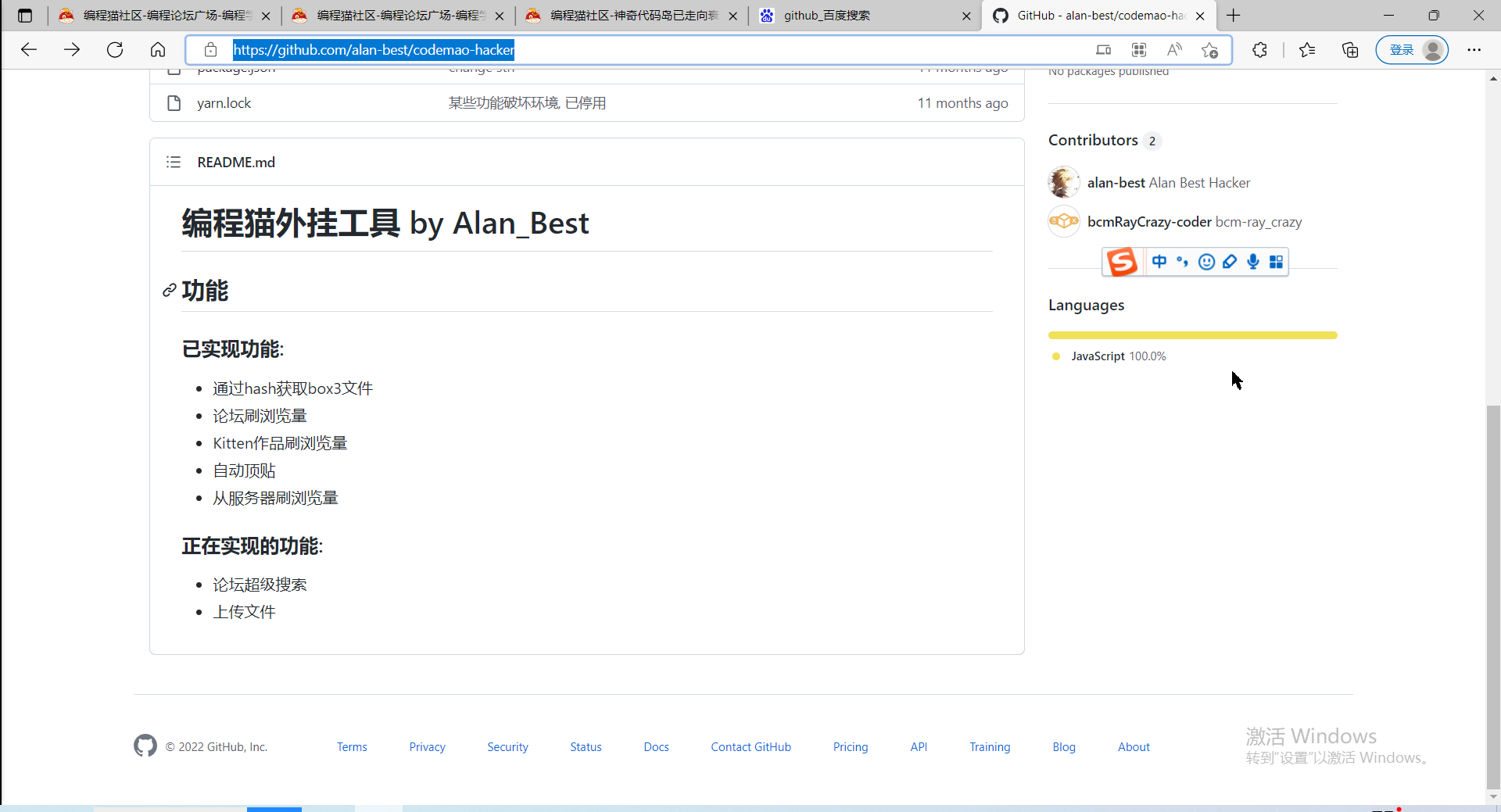Image resolution: width=1501 pixels, height=812 pixels.
Task: Open the About footer link
Action: (x=1134, y=747)
